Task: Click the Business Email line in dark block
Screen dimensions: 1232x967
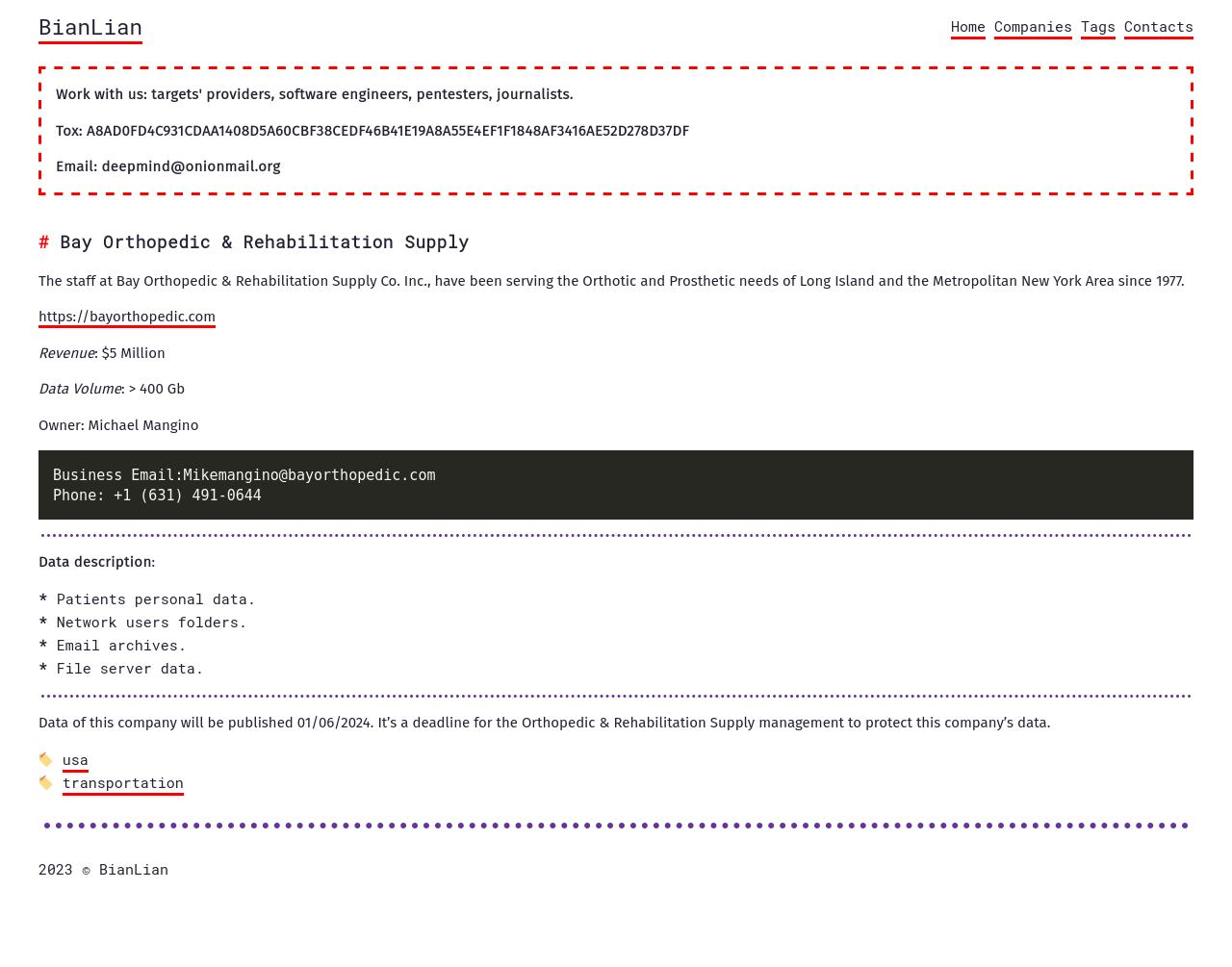Action: pos(244,475)
